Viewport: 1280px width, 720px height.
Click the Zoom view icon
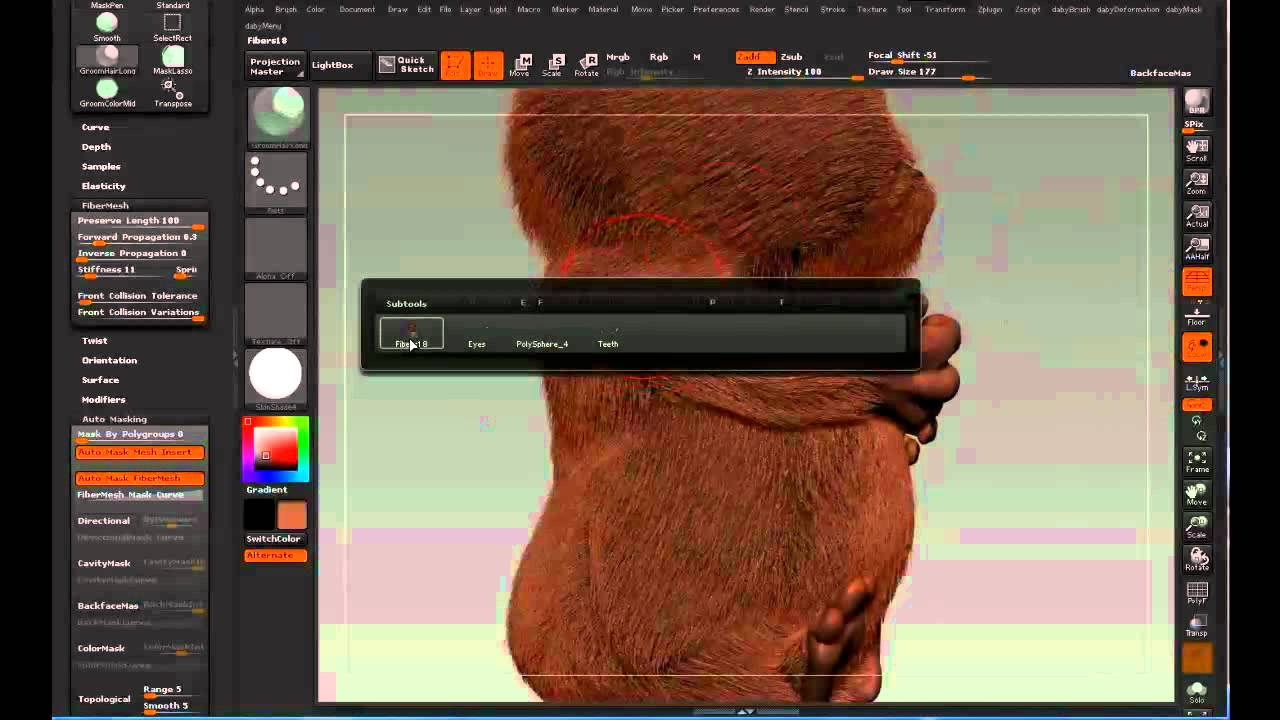[1197, 183]
